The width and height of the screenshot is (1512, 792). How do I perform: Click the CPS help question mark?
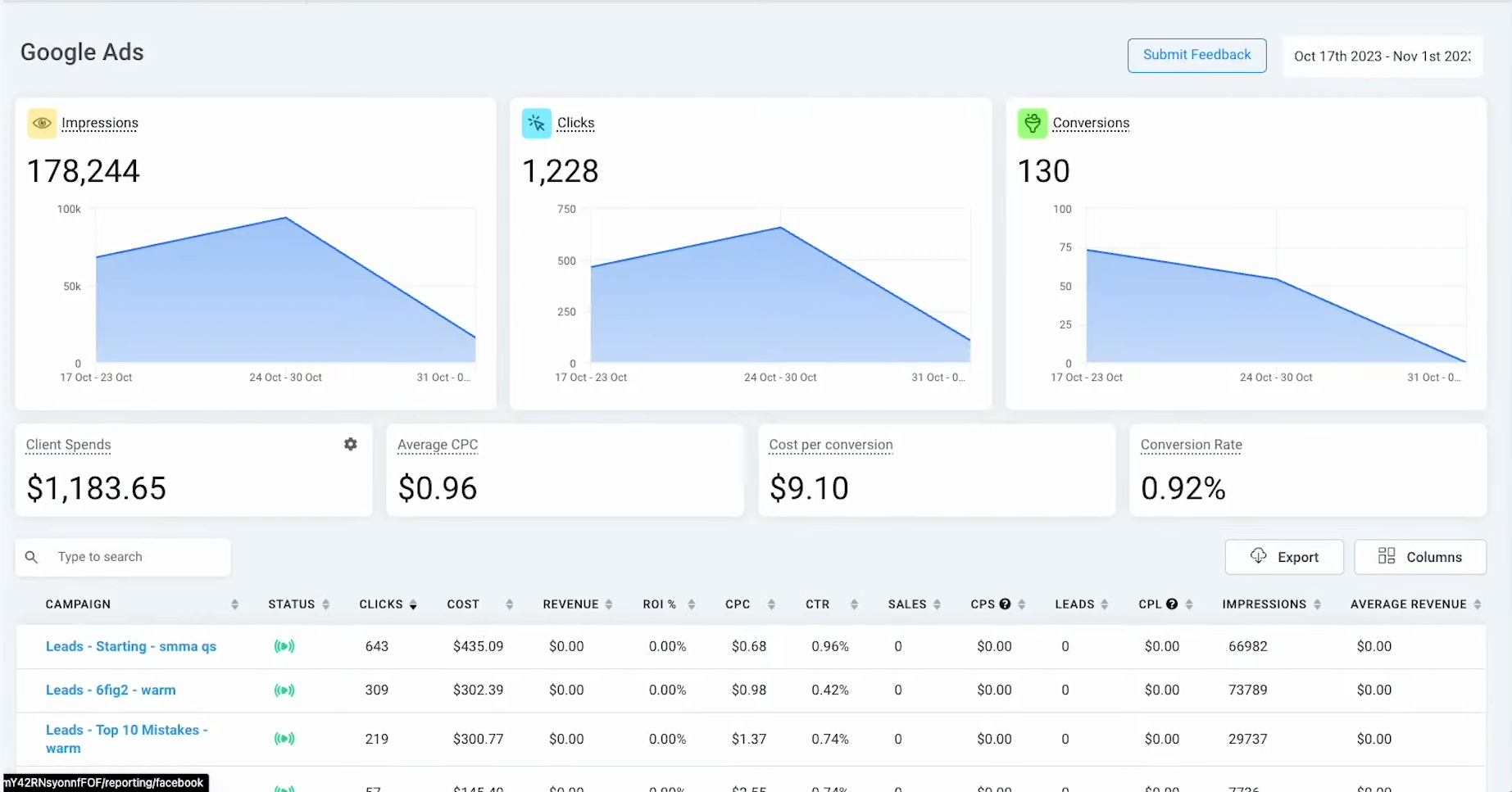coord(1005,604)
